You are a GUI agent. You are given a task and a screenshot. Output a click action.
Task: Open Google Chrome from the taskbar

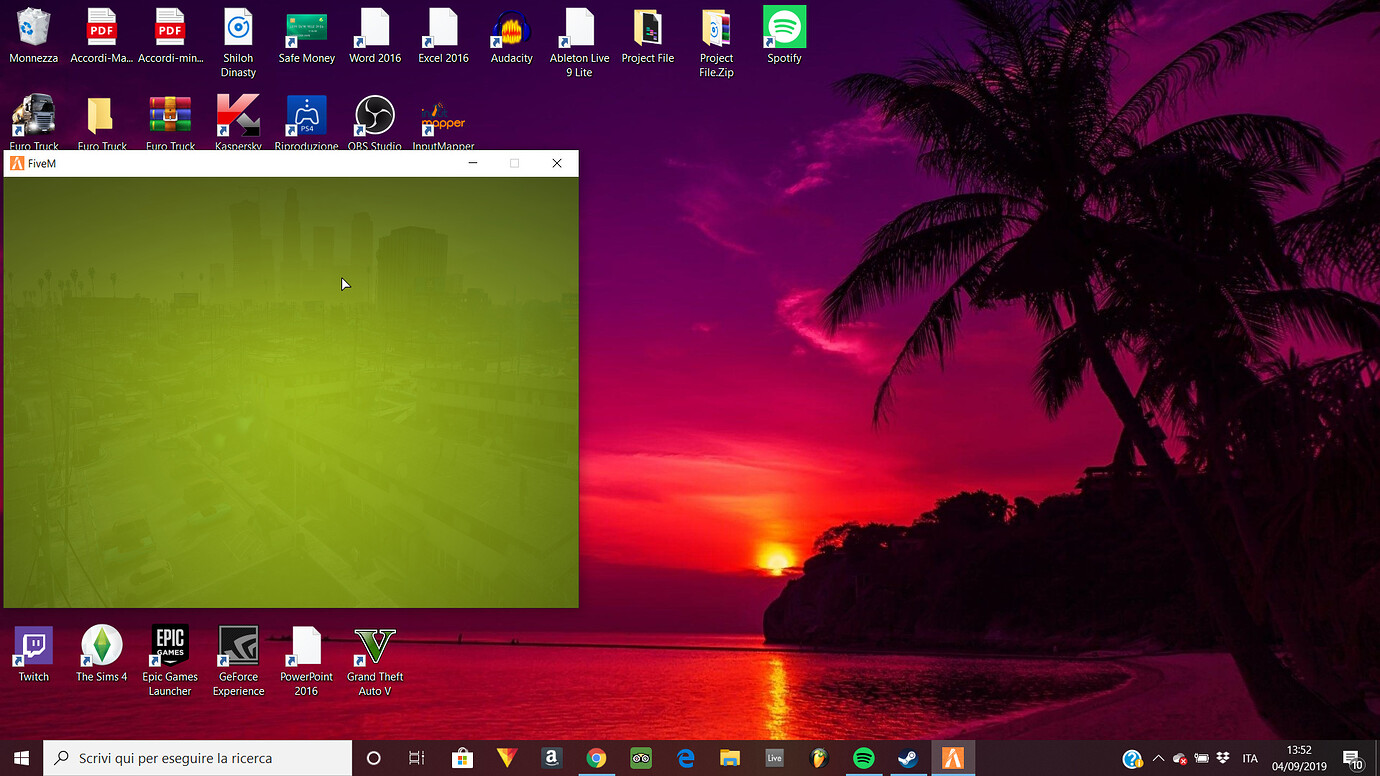tap(596, 759)
